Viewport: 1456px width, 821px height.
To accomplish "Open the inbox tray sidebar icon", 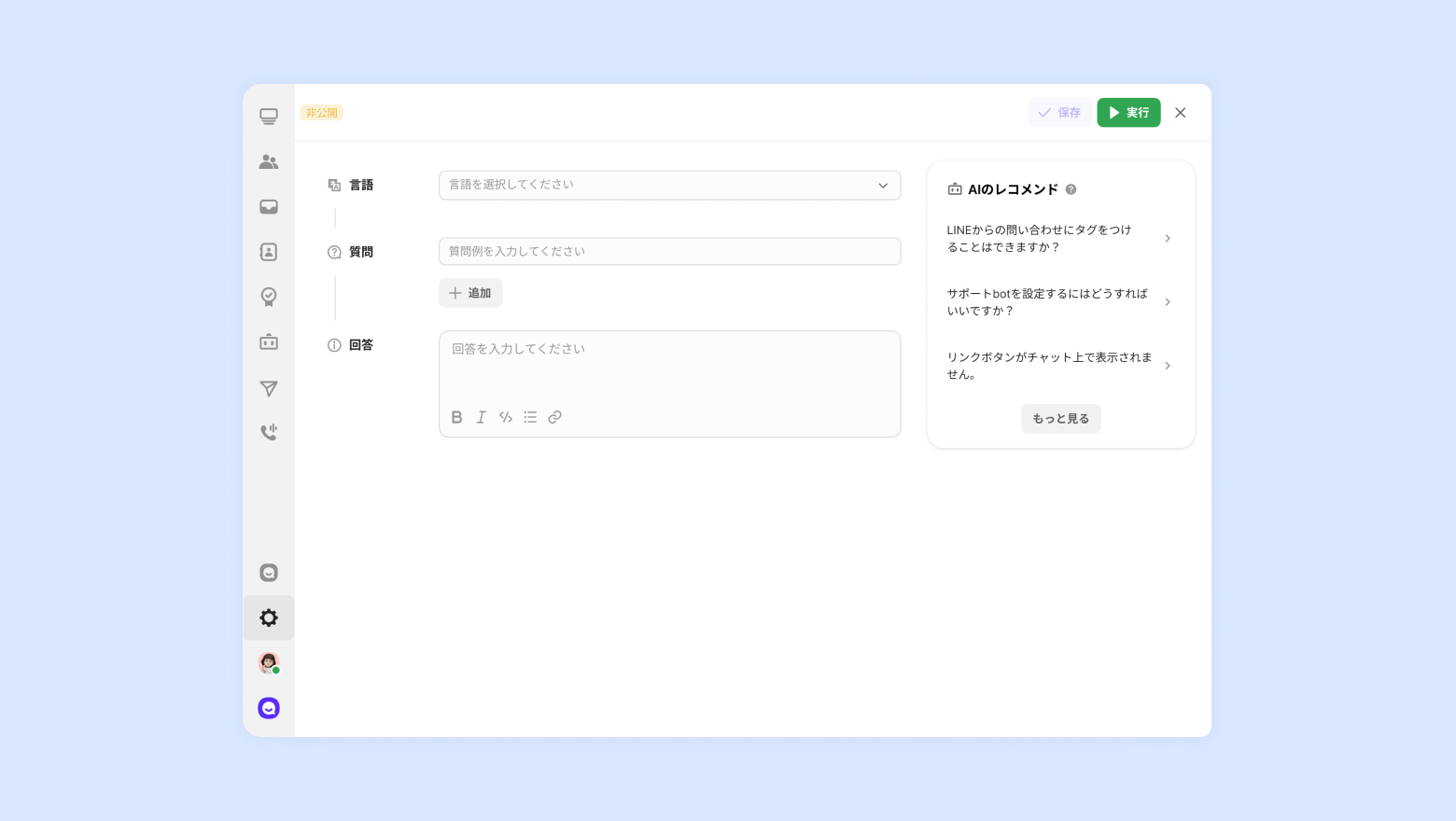I will 269,207.
